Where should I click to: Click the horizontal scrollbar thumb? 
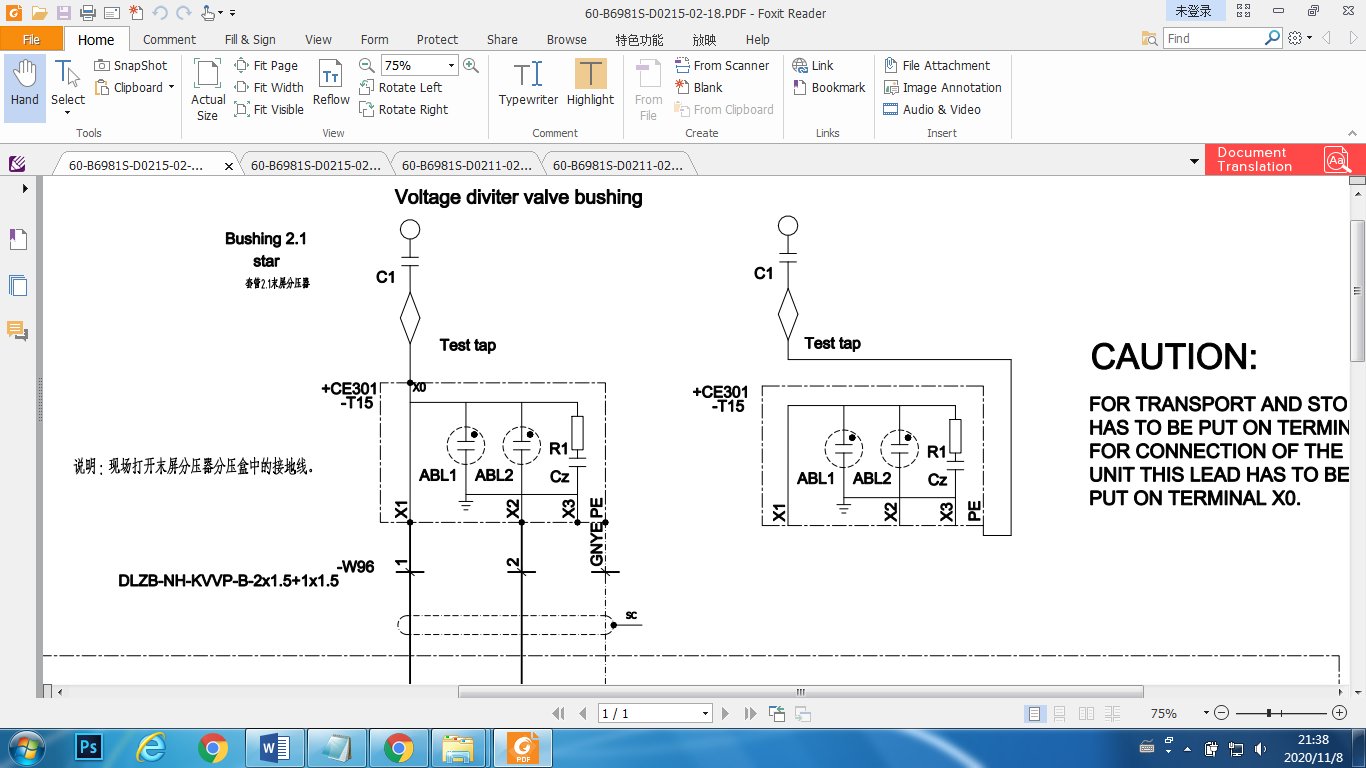tap(801, 691)
